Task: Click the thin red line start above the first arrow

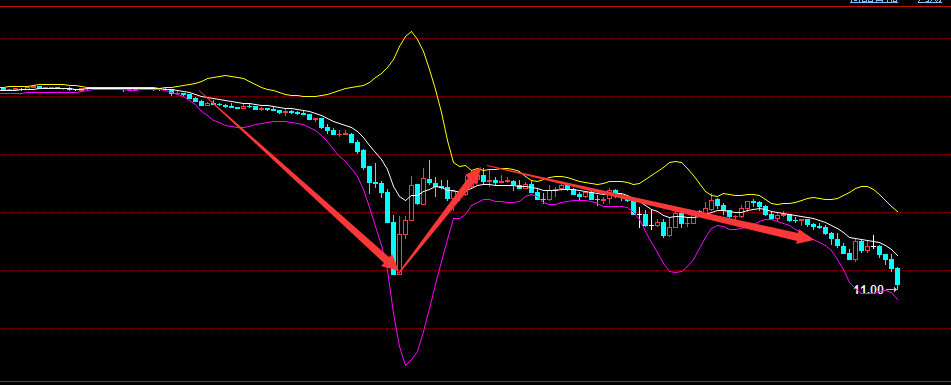Action: point(200,92)
